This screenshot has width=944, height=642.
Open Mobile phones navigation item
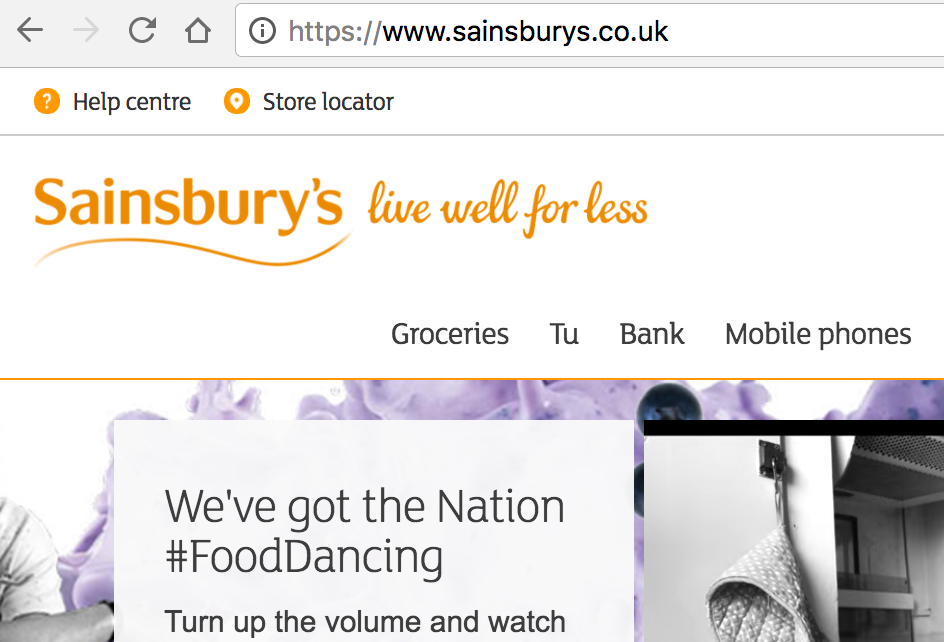(x=818, y=334)
